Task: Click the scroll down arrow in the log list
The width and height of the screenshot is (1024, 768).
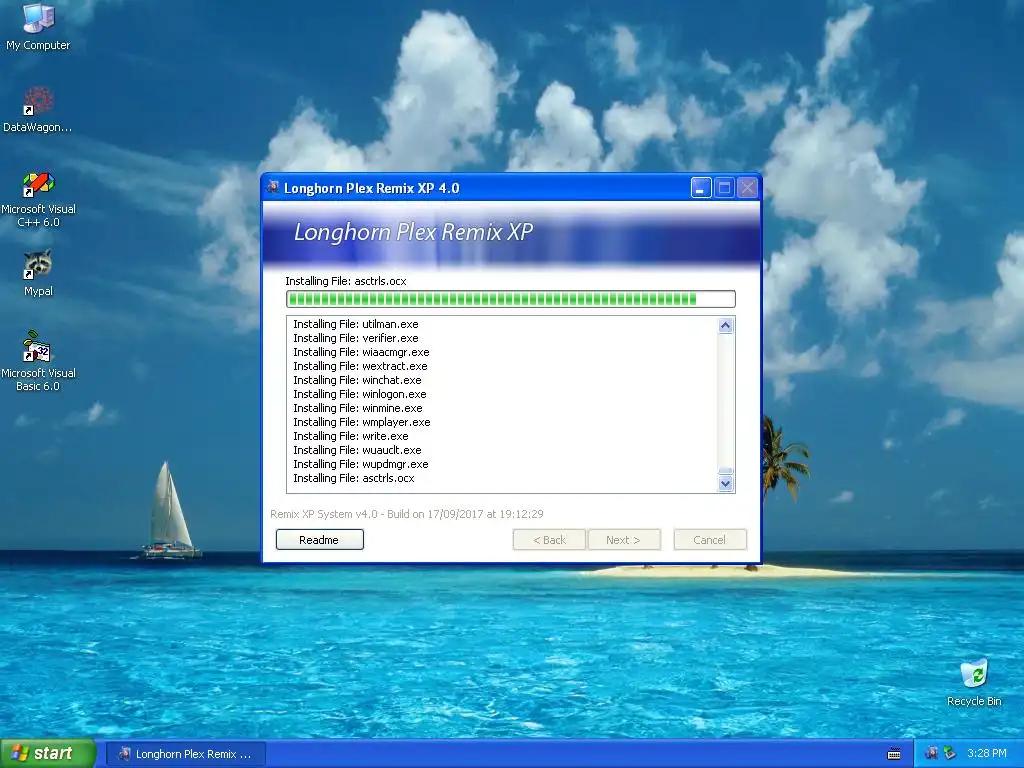Action: point(726,484)
